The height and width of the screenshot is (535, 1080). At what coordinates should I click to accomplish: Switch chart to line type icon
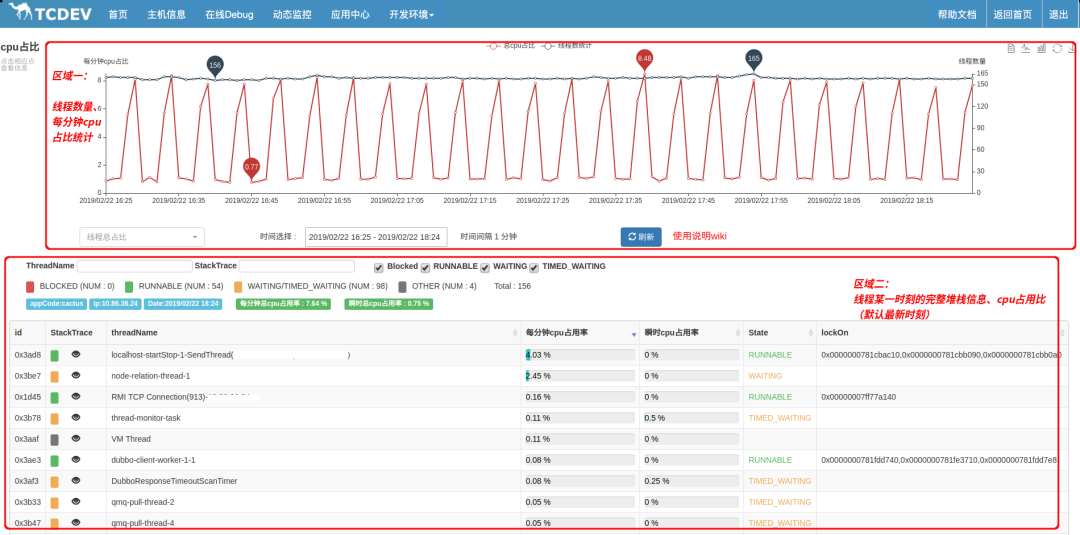tap(1026, 48)
